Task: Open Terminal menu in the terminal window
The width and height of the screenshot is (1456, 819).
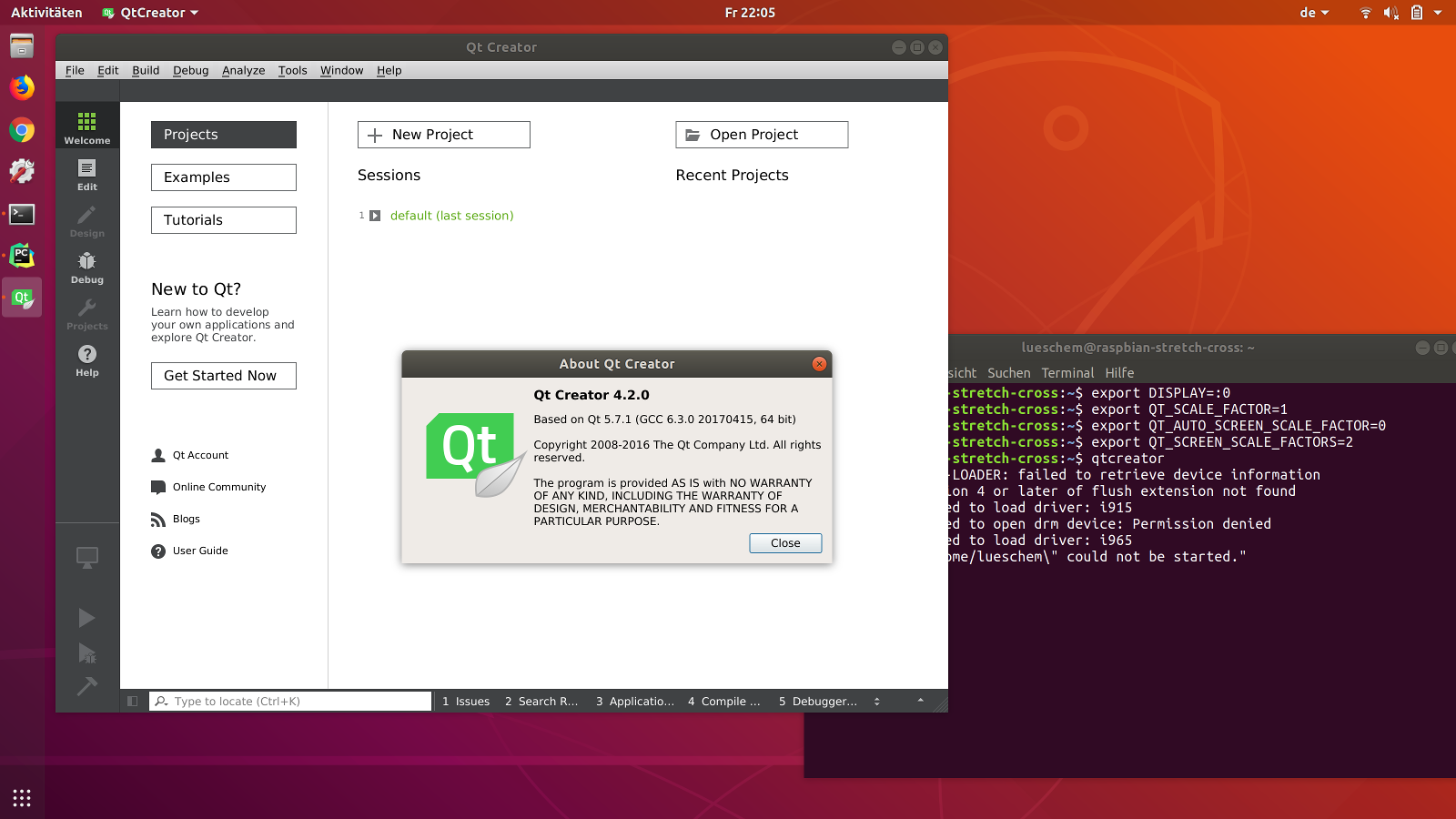Action: (x=1067, y=373)
